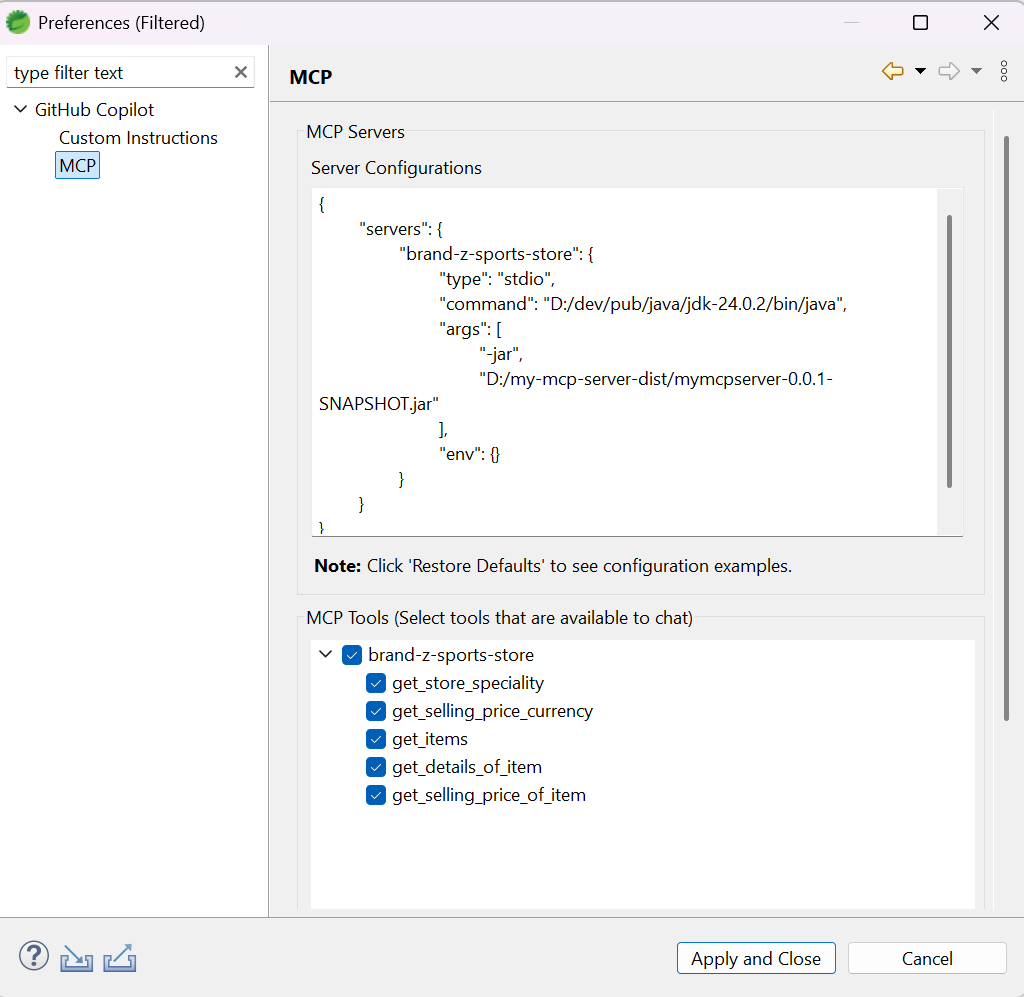Collapse the brand-z-sports-store tools list
This screenshot has height=997, width=1024.
(325, 655)
